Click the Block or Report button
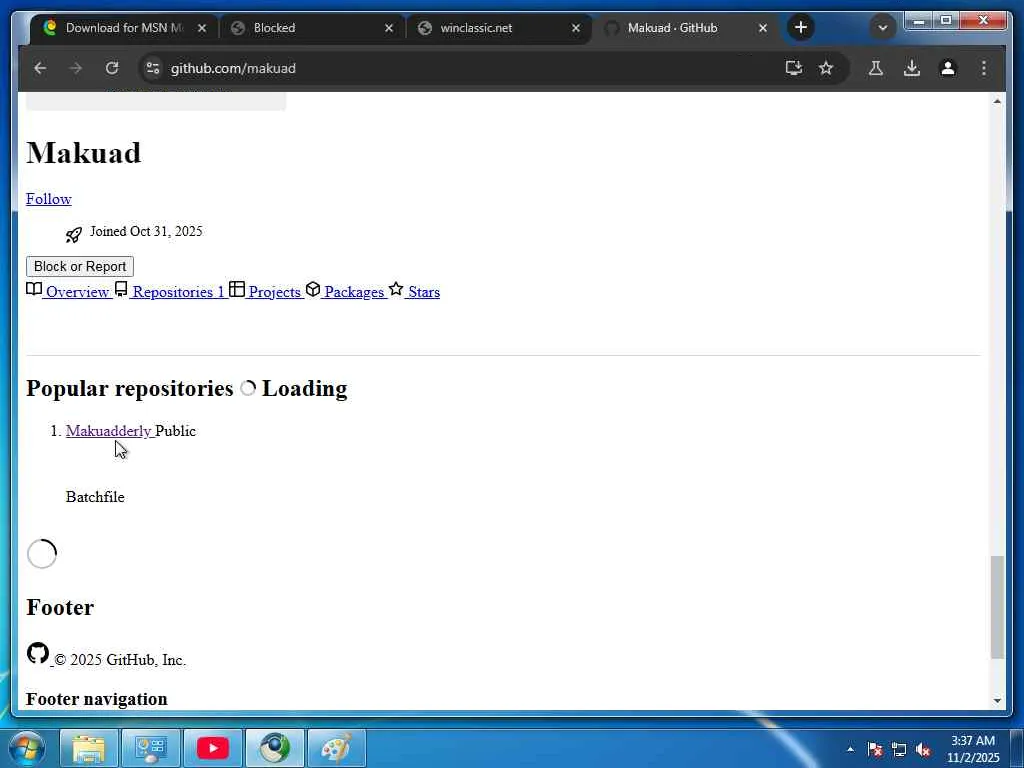This screenshot has width=1024, height=768. 80,266
